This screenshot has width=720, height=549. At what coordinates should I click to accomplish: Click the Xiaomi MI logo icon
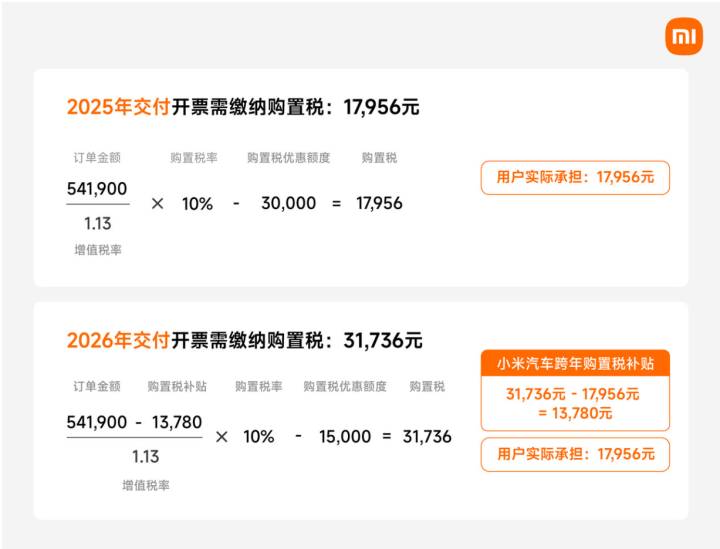(x=684, y=37)
